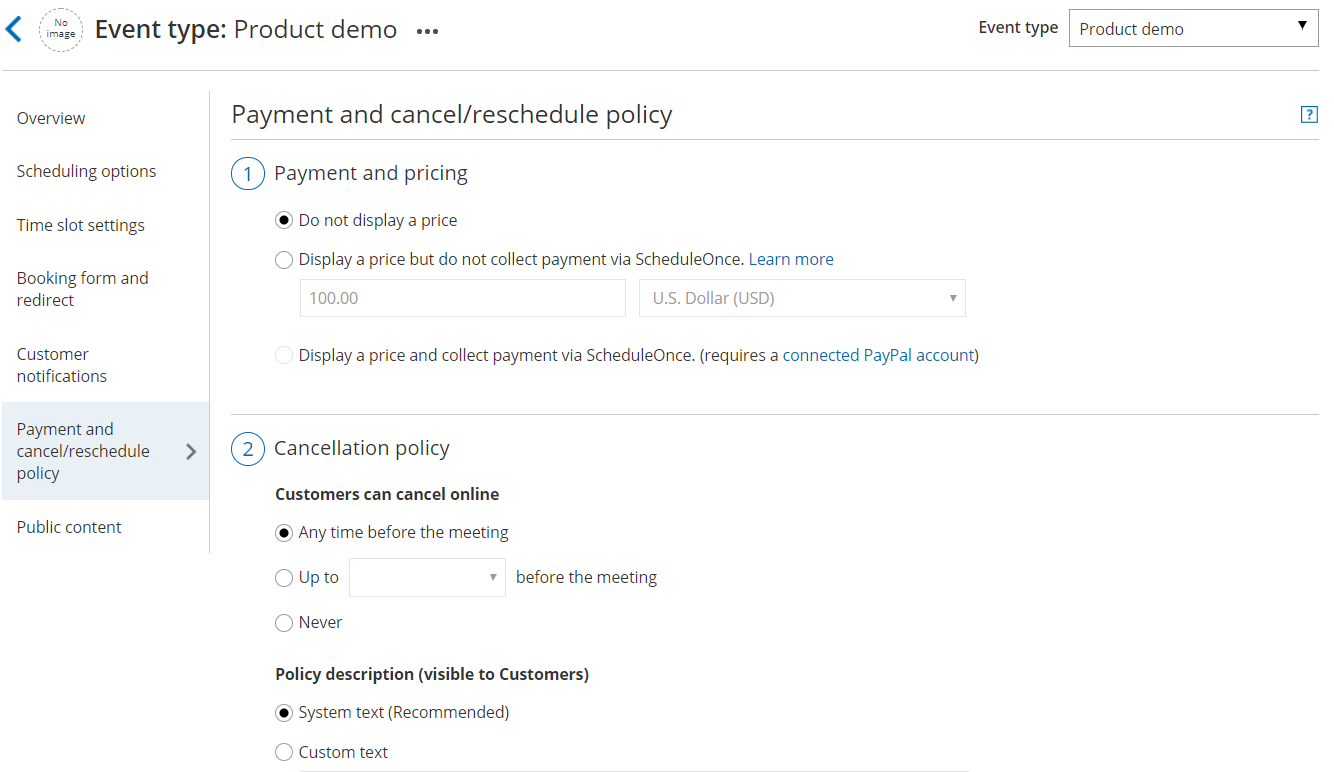This screenshot has height=772, width=1334.
Task: Choose 'Never' cancellation option
Action: click(284, 623)
